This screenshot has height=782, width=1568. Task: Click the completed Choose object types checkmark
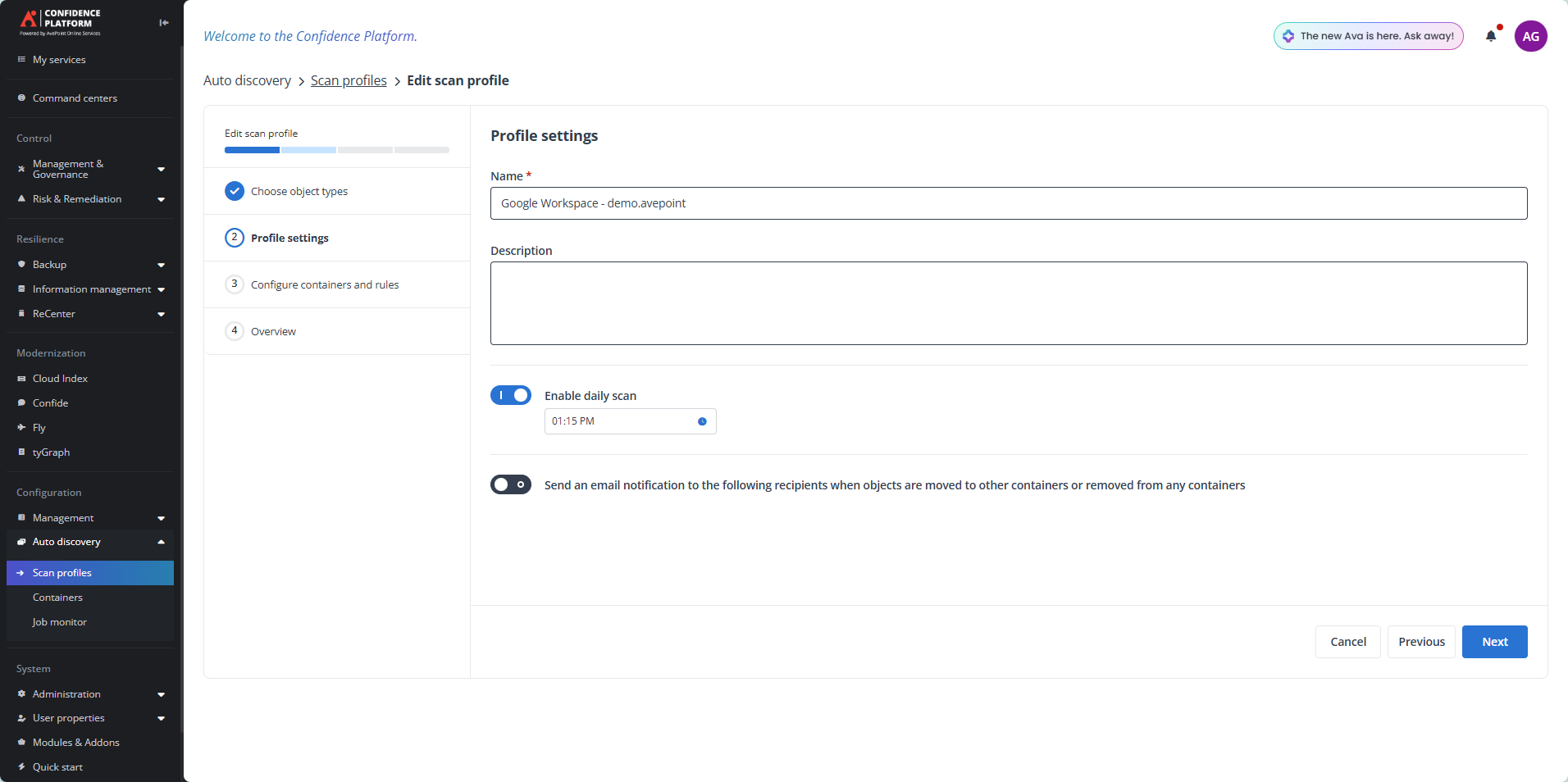tap(235, 190)
